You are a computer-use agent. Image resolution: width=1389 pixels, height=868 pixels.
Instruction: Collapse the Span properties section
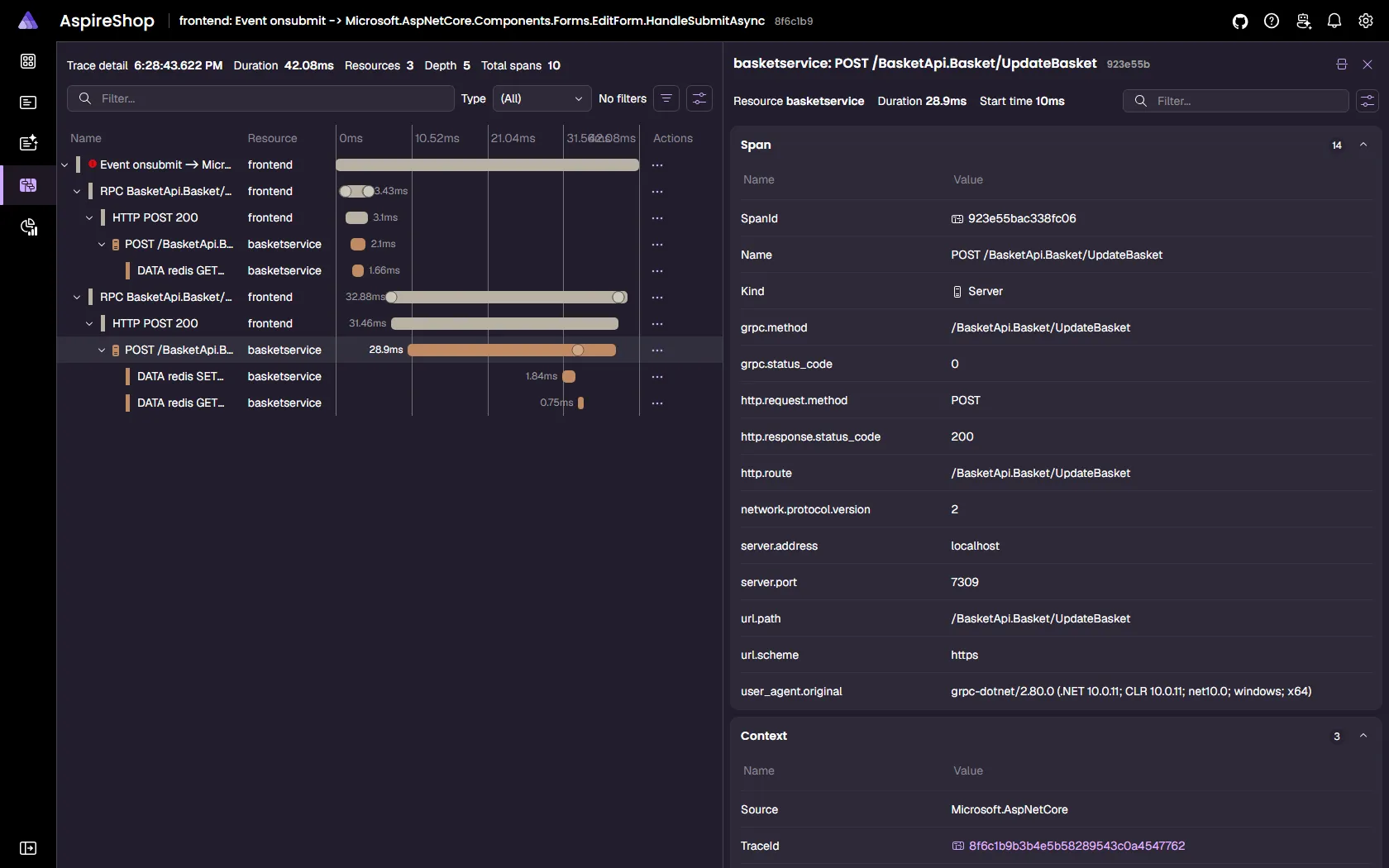[1363, 145]
